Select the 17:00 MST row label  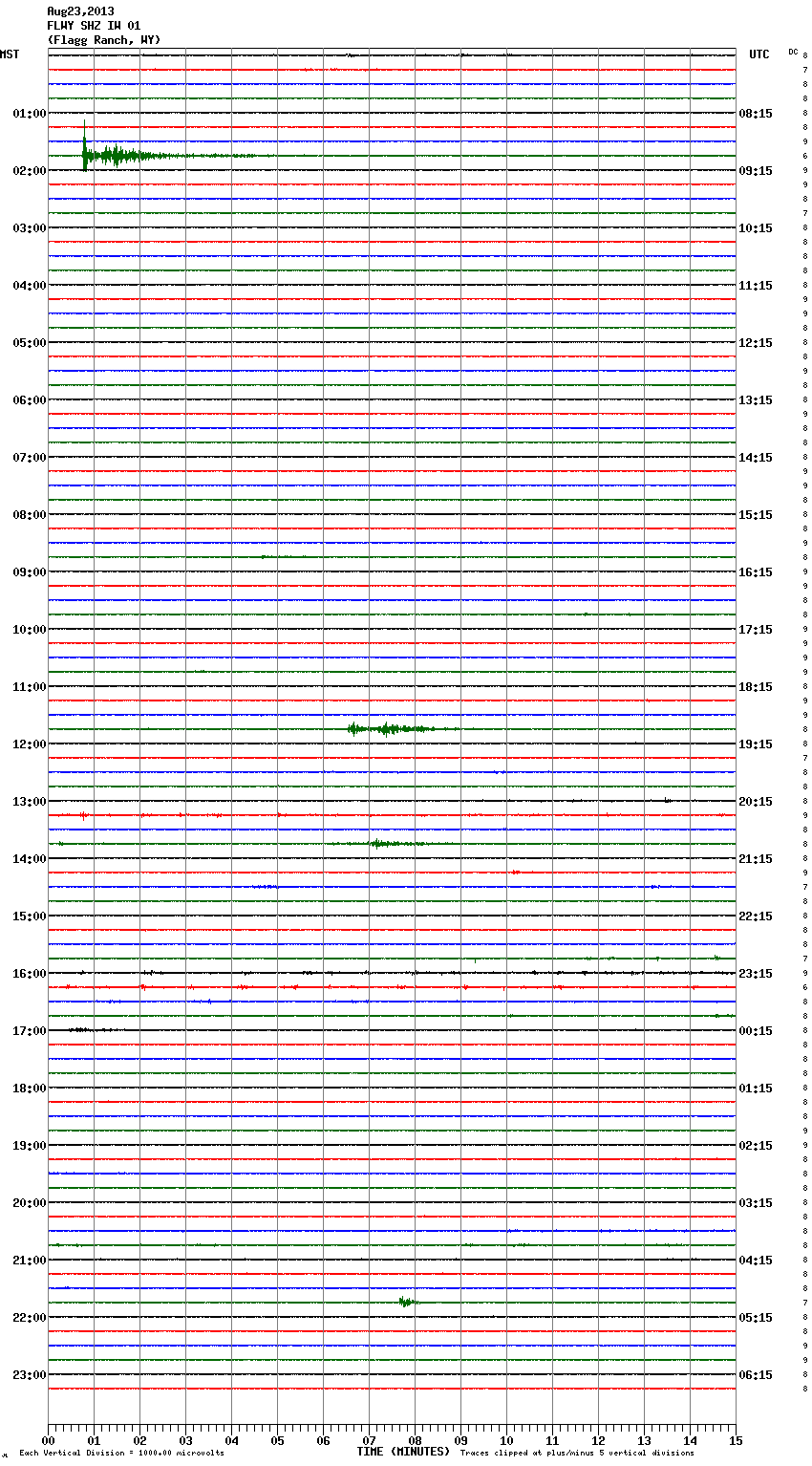click(30, 1031)
